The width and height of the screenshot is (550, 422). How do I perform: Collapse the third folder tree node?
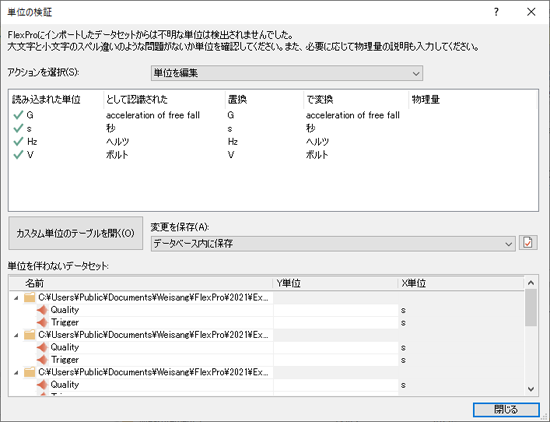point(16,373)
